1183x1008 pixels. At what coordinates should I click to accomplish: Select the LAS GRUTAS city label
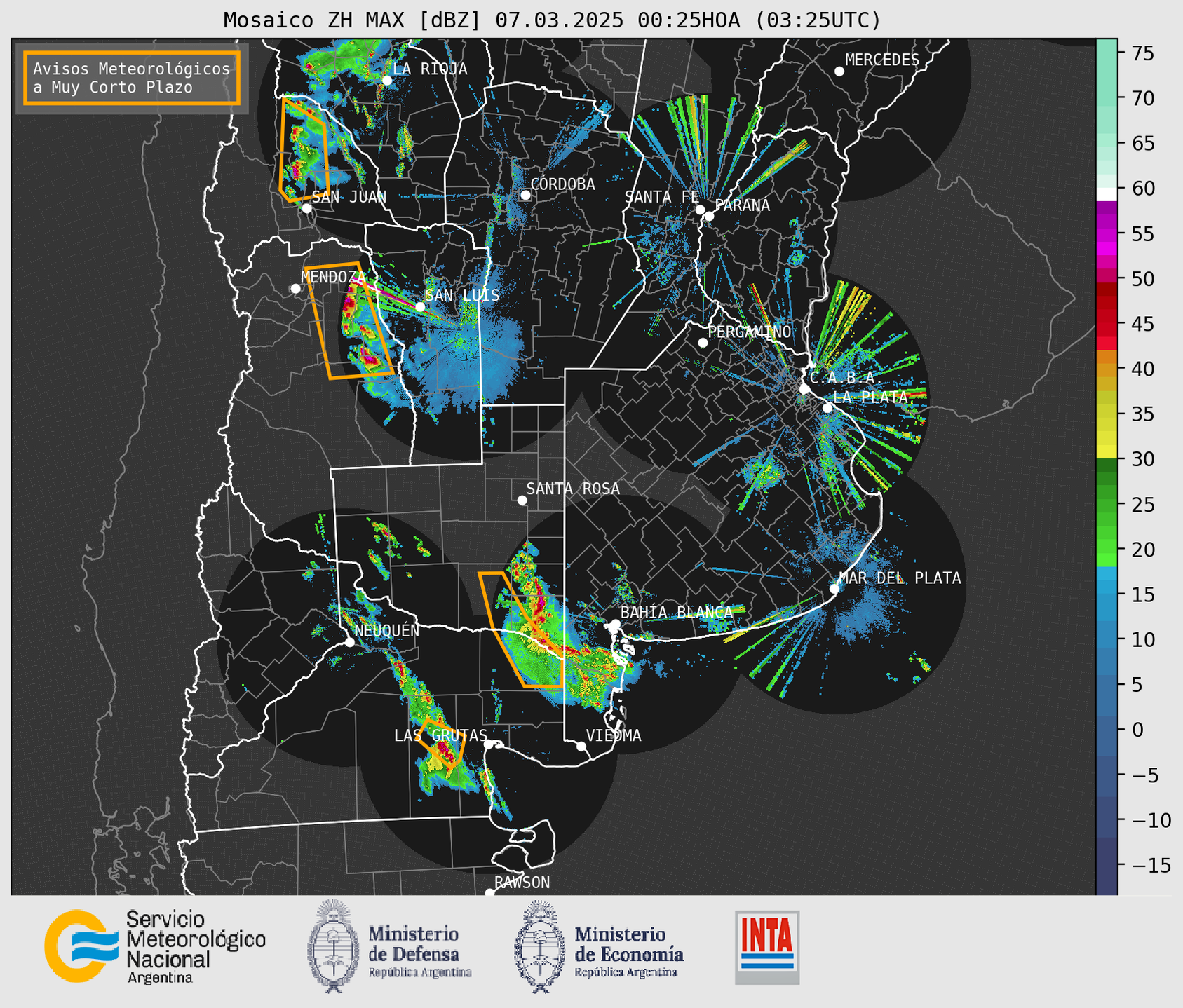[x=440, y=735]
